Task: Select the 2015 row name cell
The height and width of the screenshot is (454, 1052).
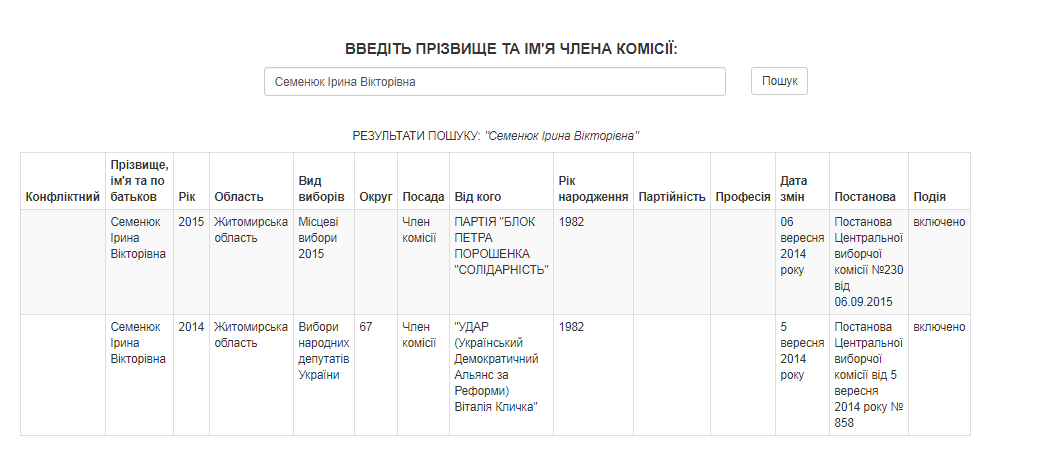Action: (x=139, y=262)
